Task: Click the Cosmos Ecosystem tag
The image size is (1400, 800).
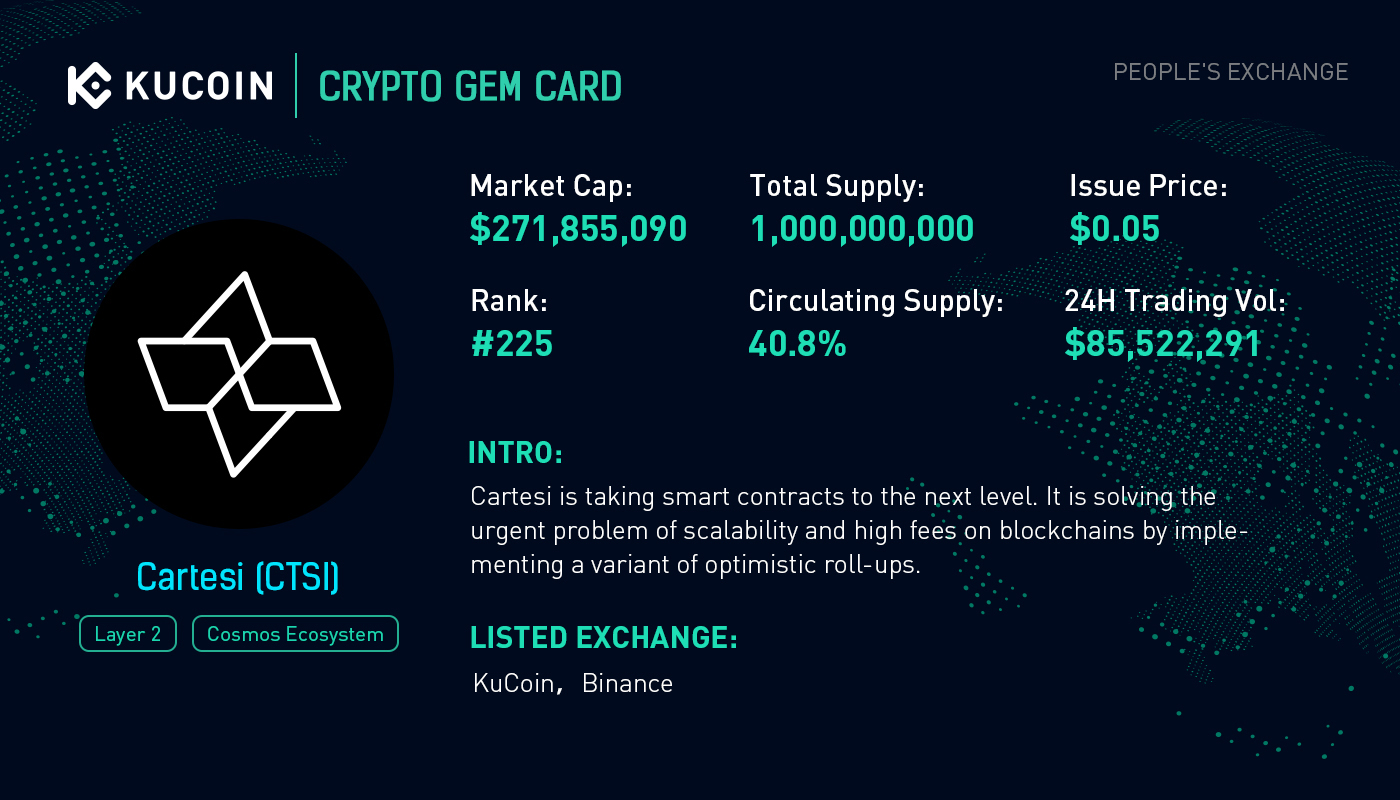Action: [x=295, y=634]
